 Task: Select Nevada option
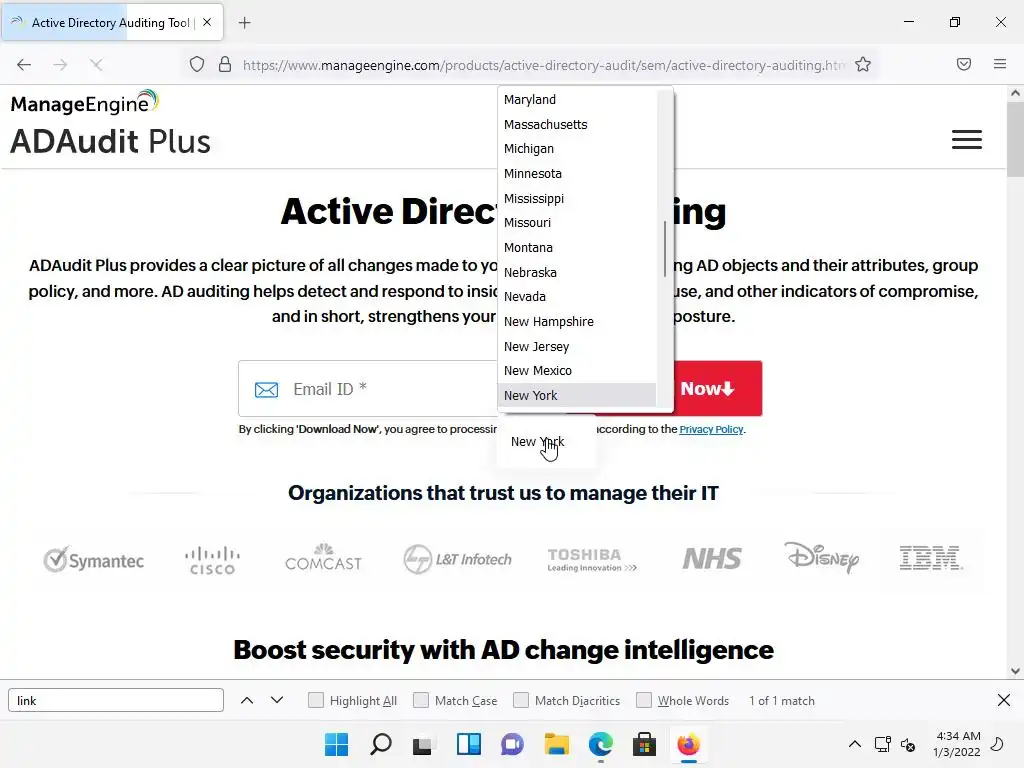point(577,296)
